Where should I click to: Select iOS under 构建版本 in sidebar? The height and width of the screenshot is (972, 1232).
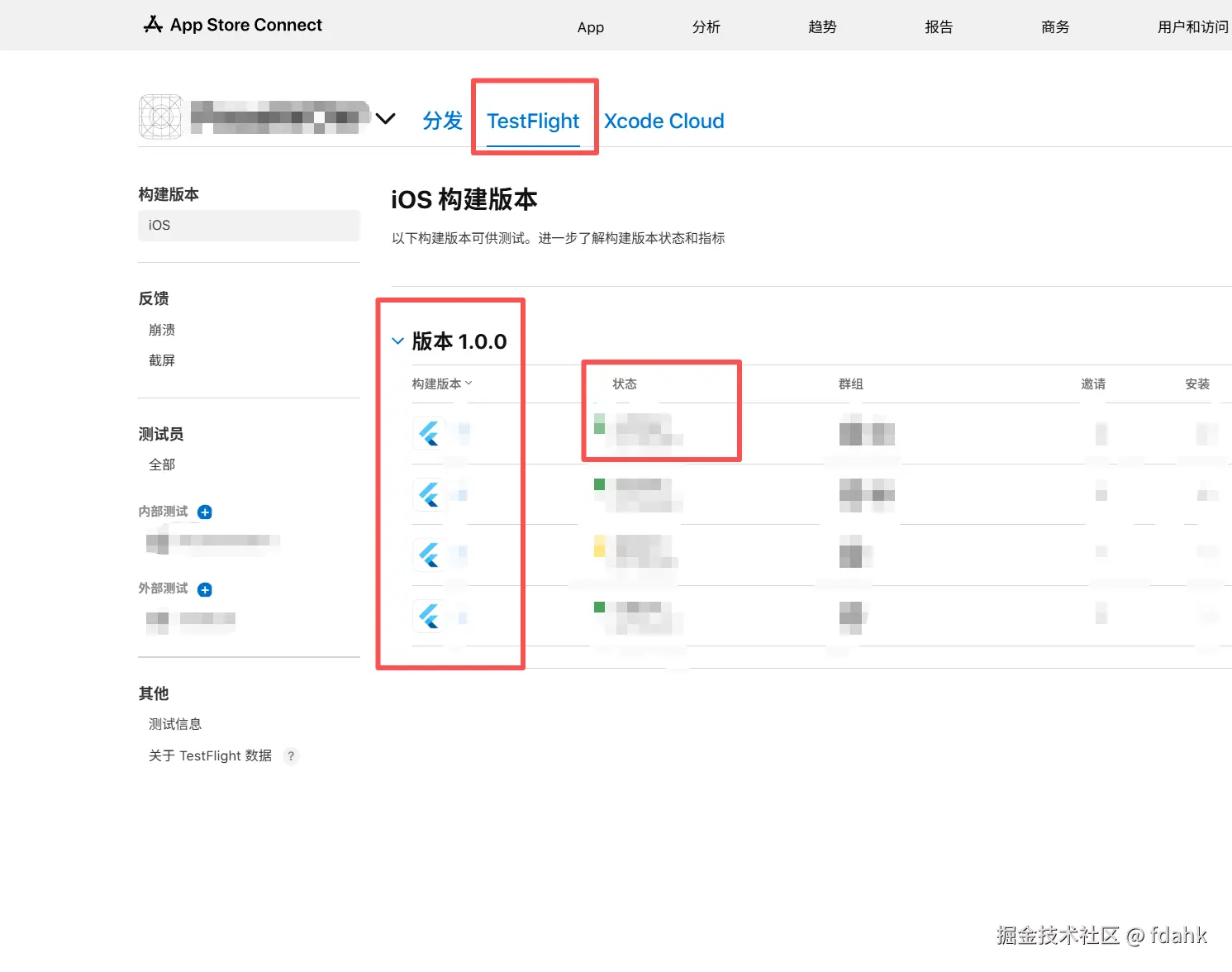[249, 225]
